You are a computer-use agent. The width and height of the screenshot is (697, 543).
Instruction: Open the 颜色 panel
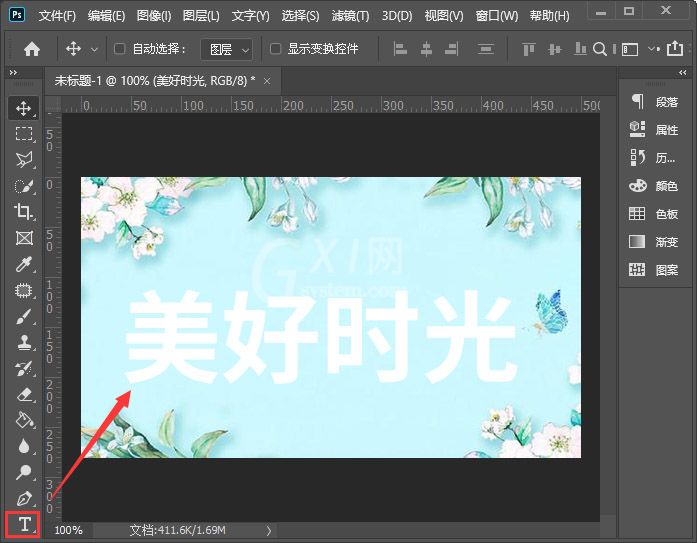click(653, 186)
